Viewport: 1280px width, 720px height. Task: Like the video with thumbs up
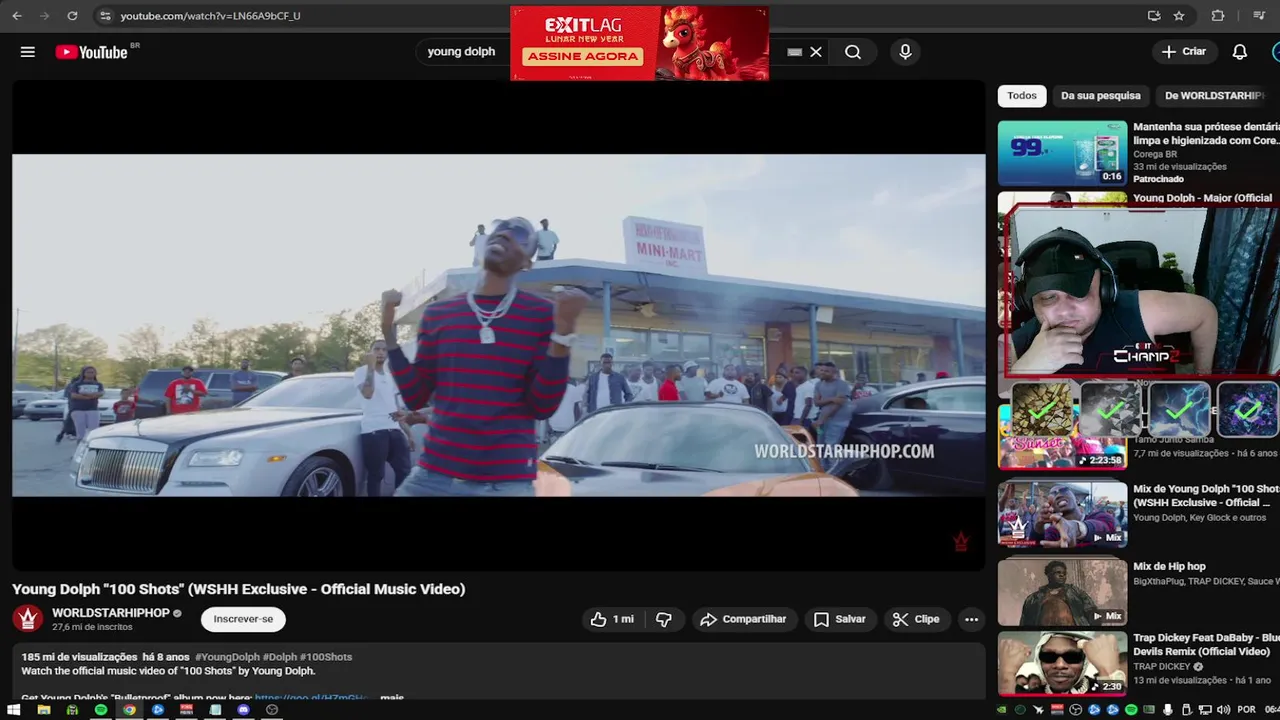tap(612, 619)
